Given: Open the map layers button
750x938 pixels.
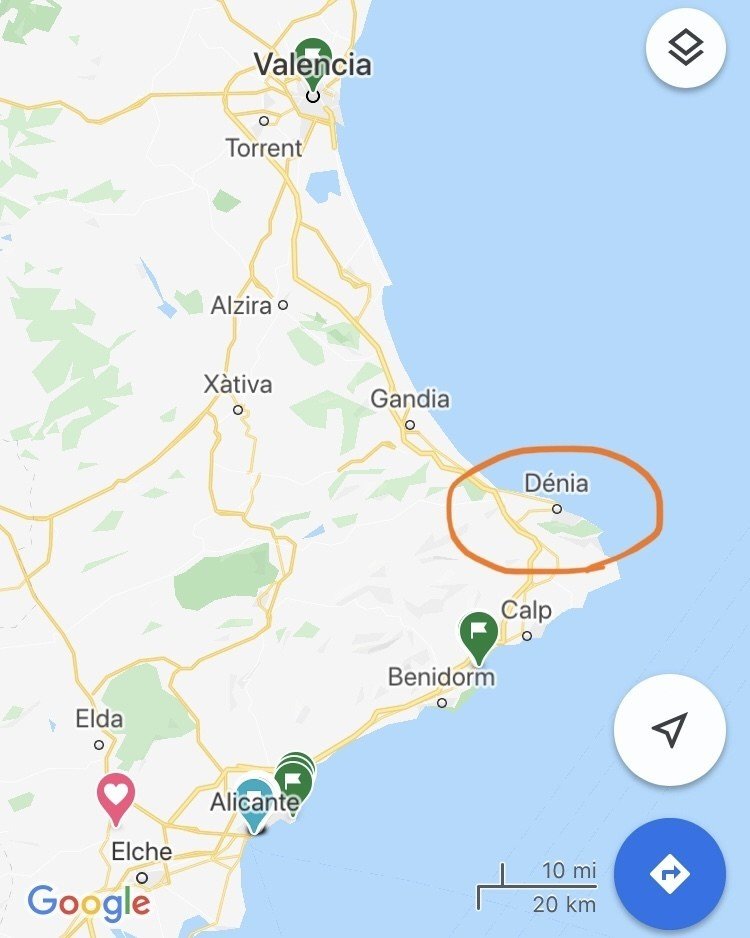Looking at the screenshot, I should coord(686,48).
